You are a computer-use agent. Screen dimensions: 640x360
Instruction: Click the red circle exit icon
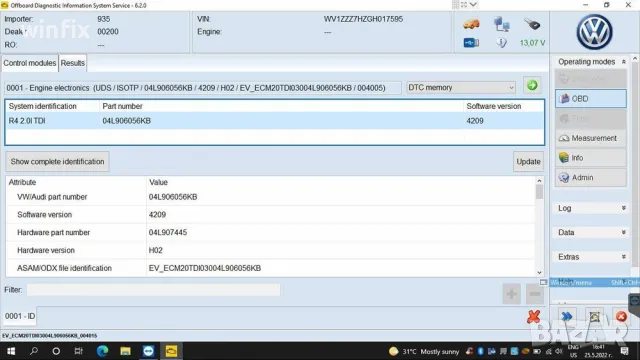click(x=621, y=316)
